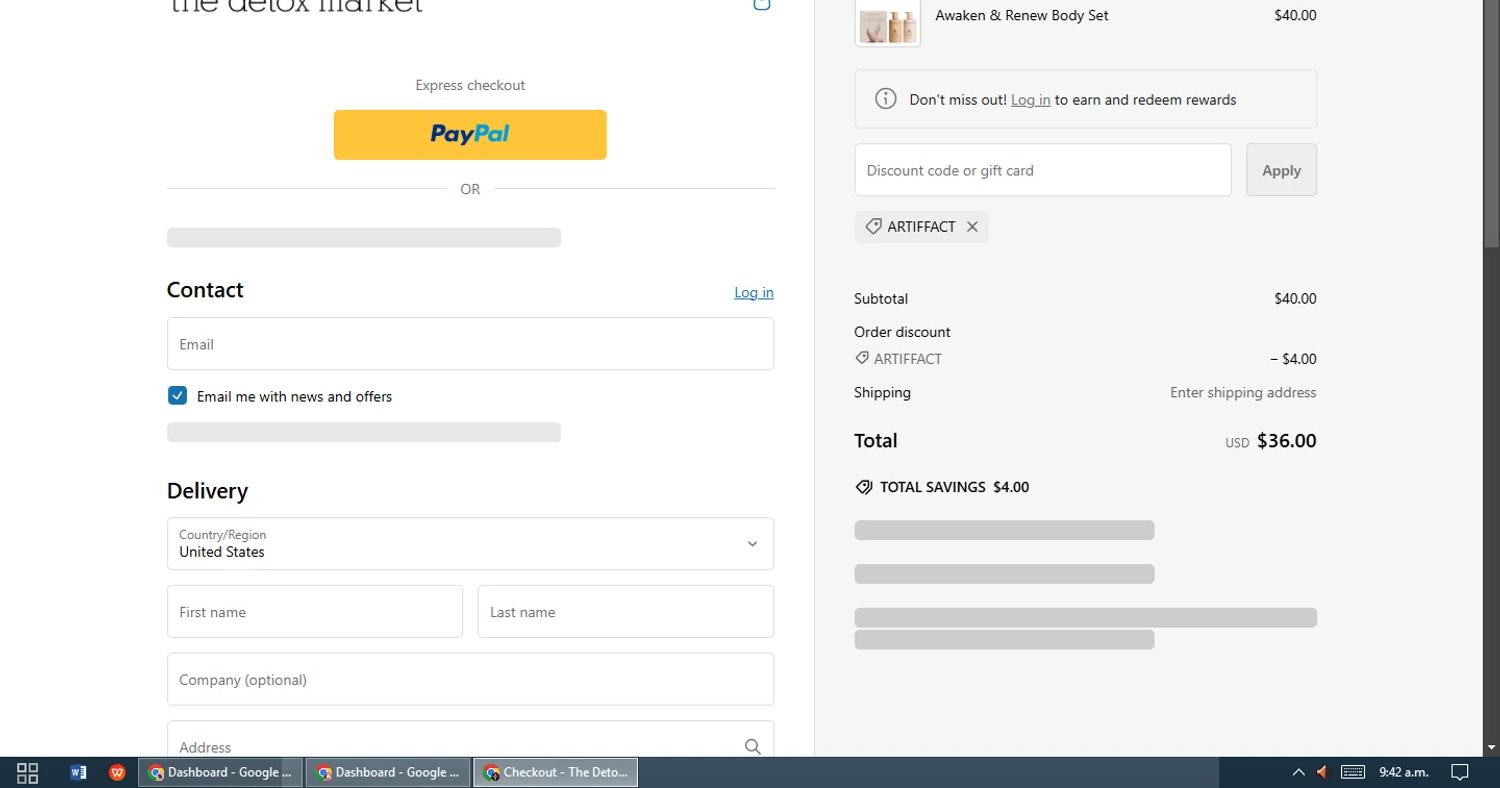
Task: Click the Company (optional) field
Action: coord(470,680)
